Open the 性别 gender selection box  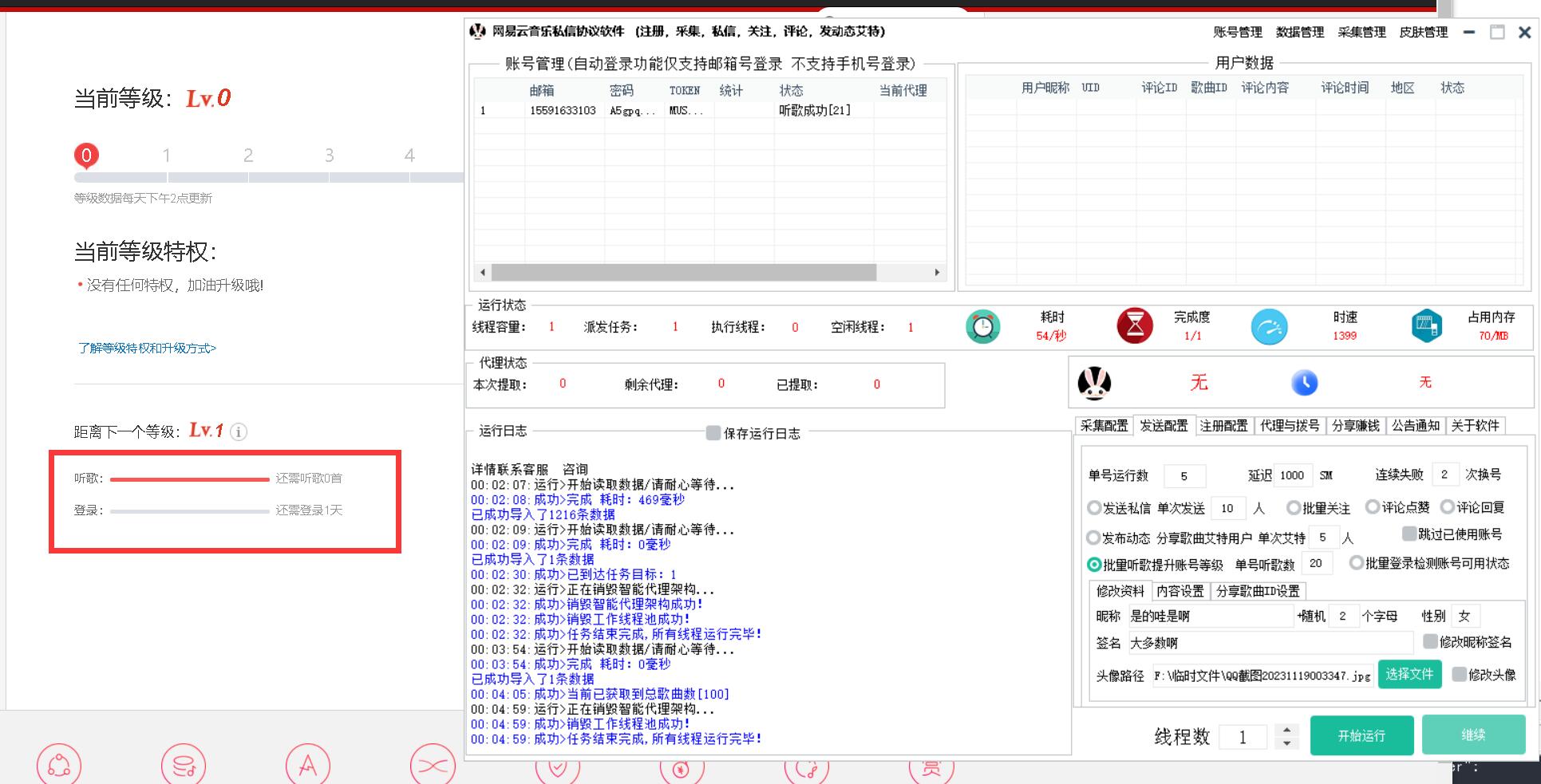point(1464,616)
